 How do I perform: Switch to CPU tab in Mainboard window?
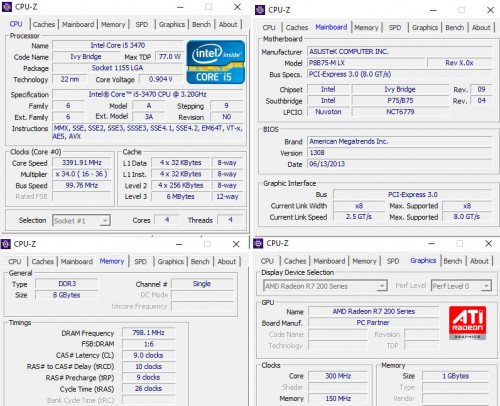click(269, 27)
